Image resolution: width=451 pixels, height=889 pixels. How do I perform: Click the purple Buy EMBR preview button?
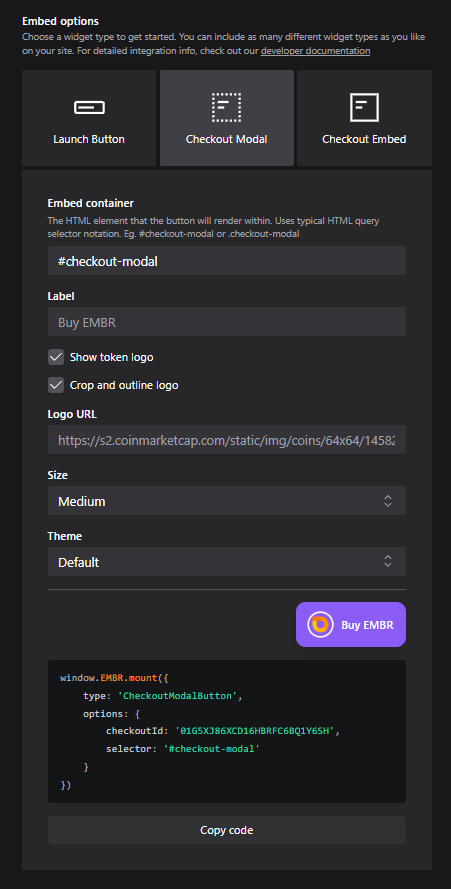click(351, 625)
